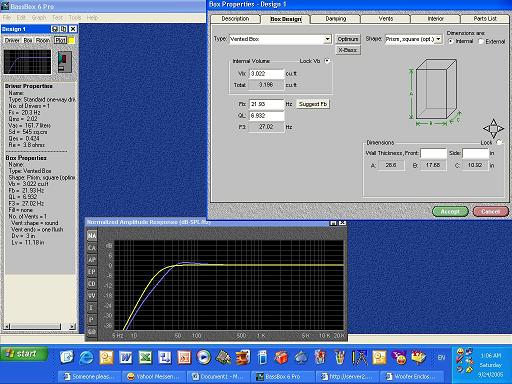This screenshot has height=384, width=512.
Task: Launch Microsoft Word from quick launch
Action: (126, 358)
